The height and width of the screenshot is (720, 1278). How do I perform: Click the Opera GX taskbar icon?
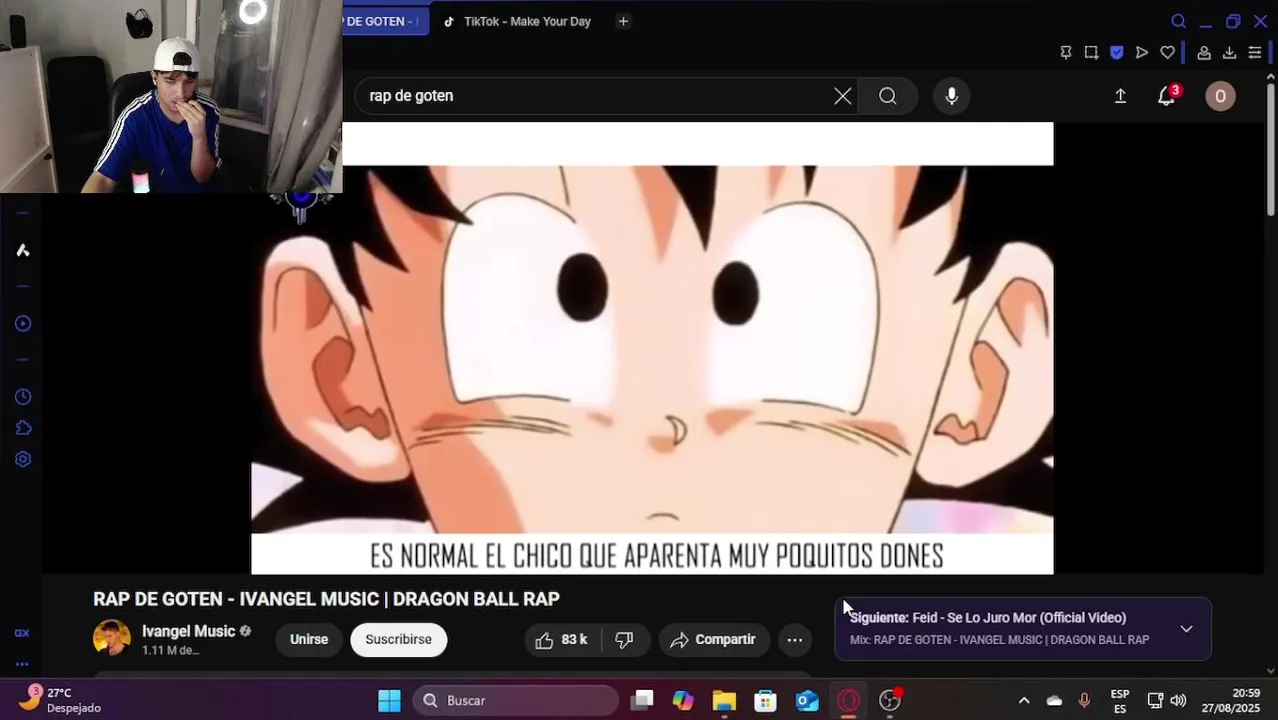click(x=848, y=700)
